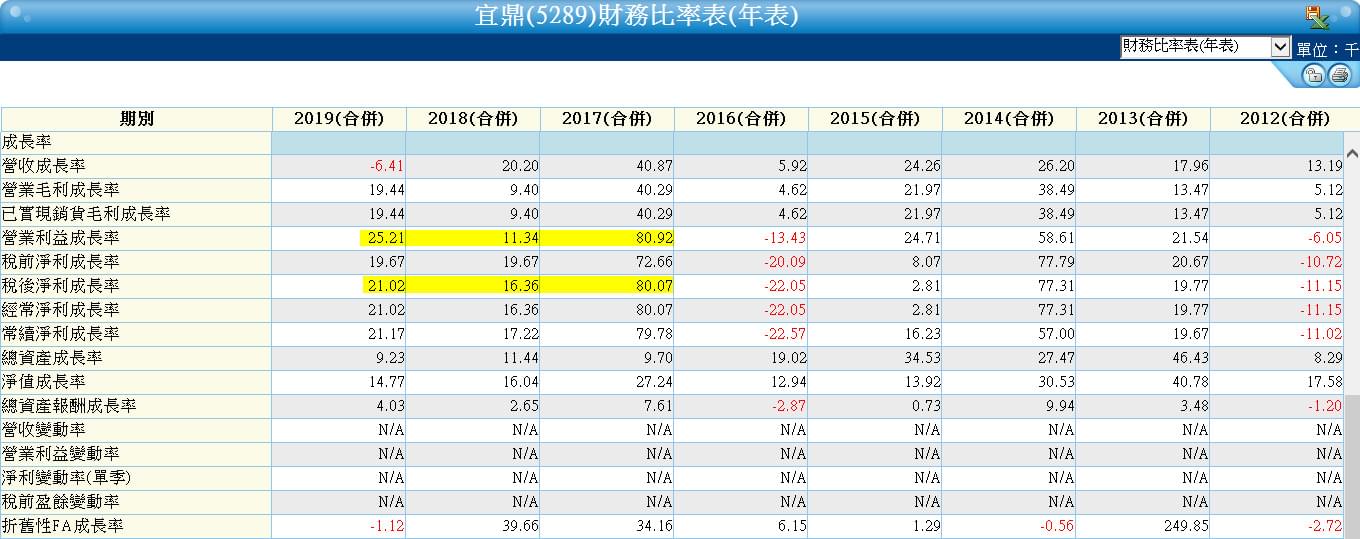Screen dimensions: 1360x539
Task: Select the 稅前淨利成長率 row label
Action: click(61, 262)
